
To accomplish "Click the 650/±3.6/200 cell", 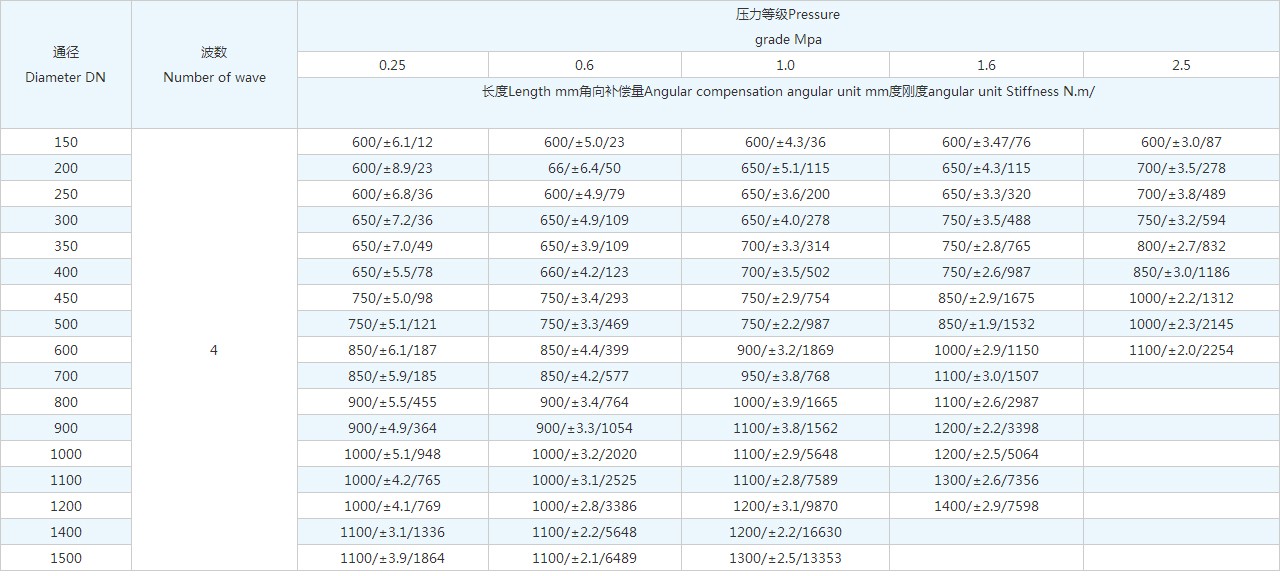I will [x=785, y=194].
